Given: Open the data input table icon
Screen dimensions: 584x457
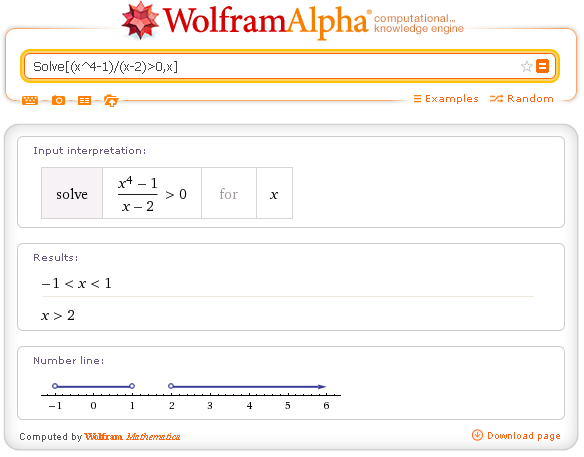Looking at the screenshot, I should [84, 100].
